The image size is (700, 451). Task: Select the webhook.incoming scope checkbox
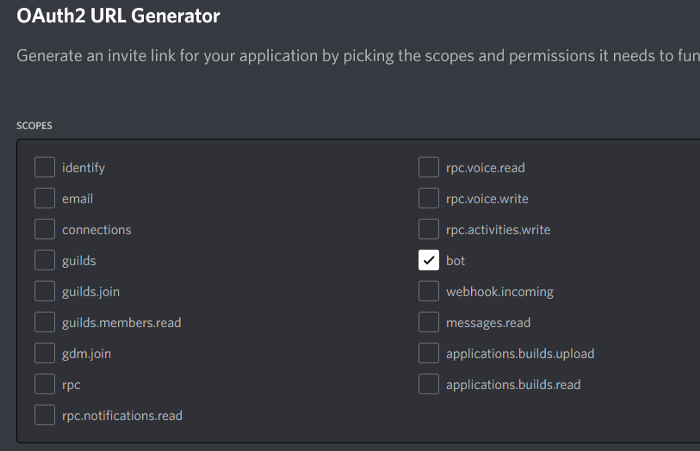[429, 292]
